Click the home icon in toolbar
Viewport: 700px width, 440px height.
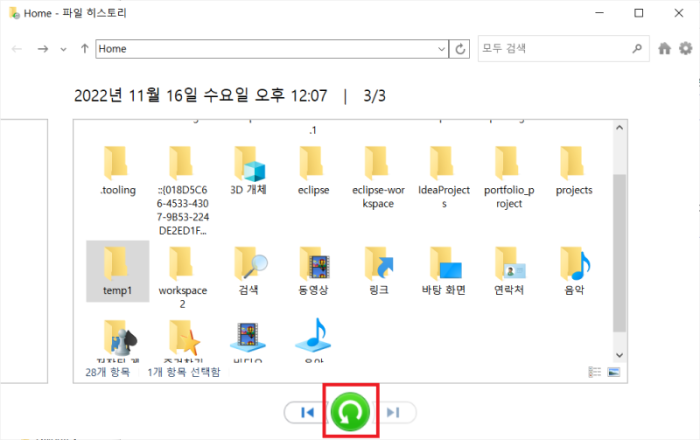click(664, 48)
